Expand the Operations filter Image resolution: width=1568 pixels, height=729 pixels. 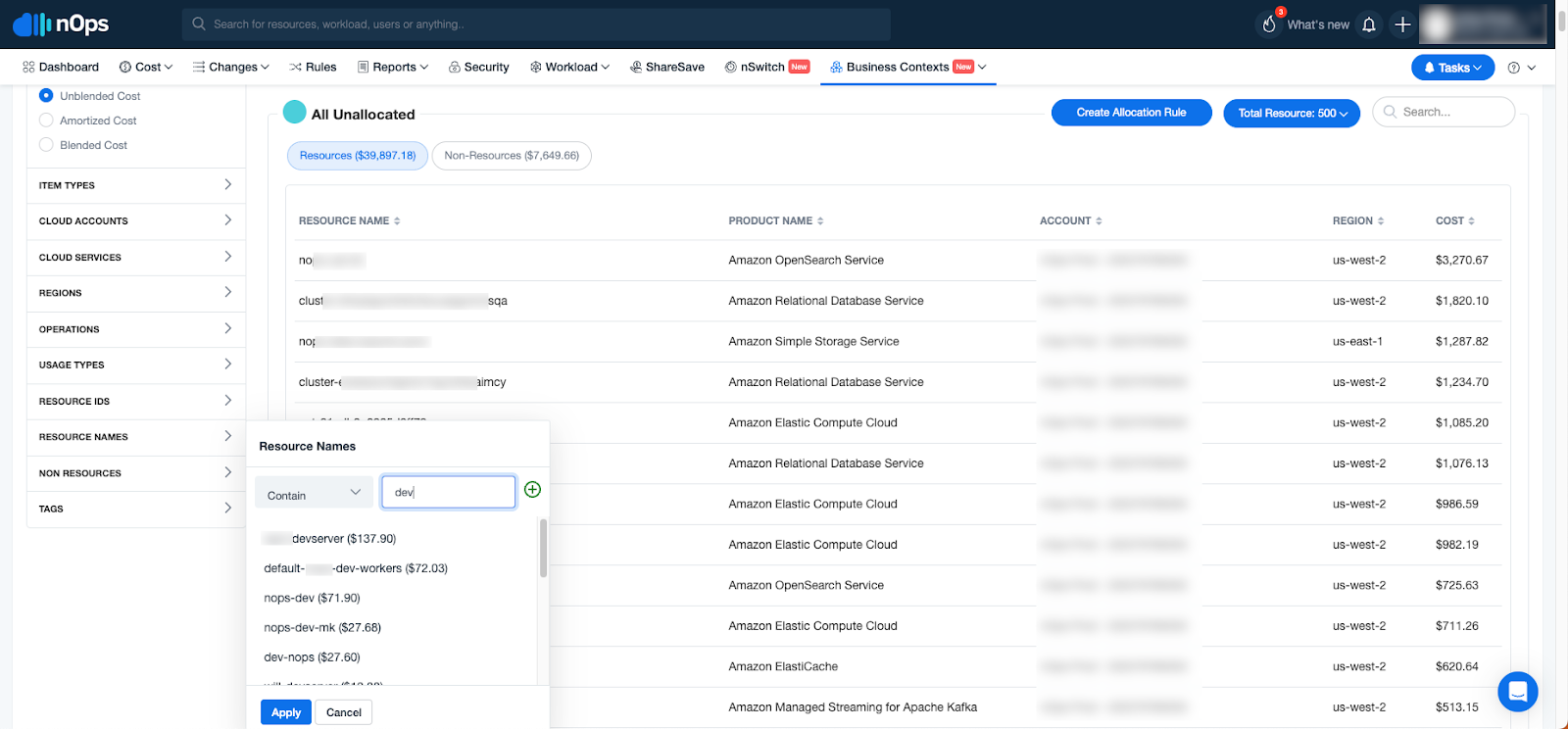click(x=136, y=329)
